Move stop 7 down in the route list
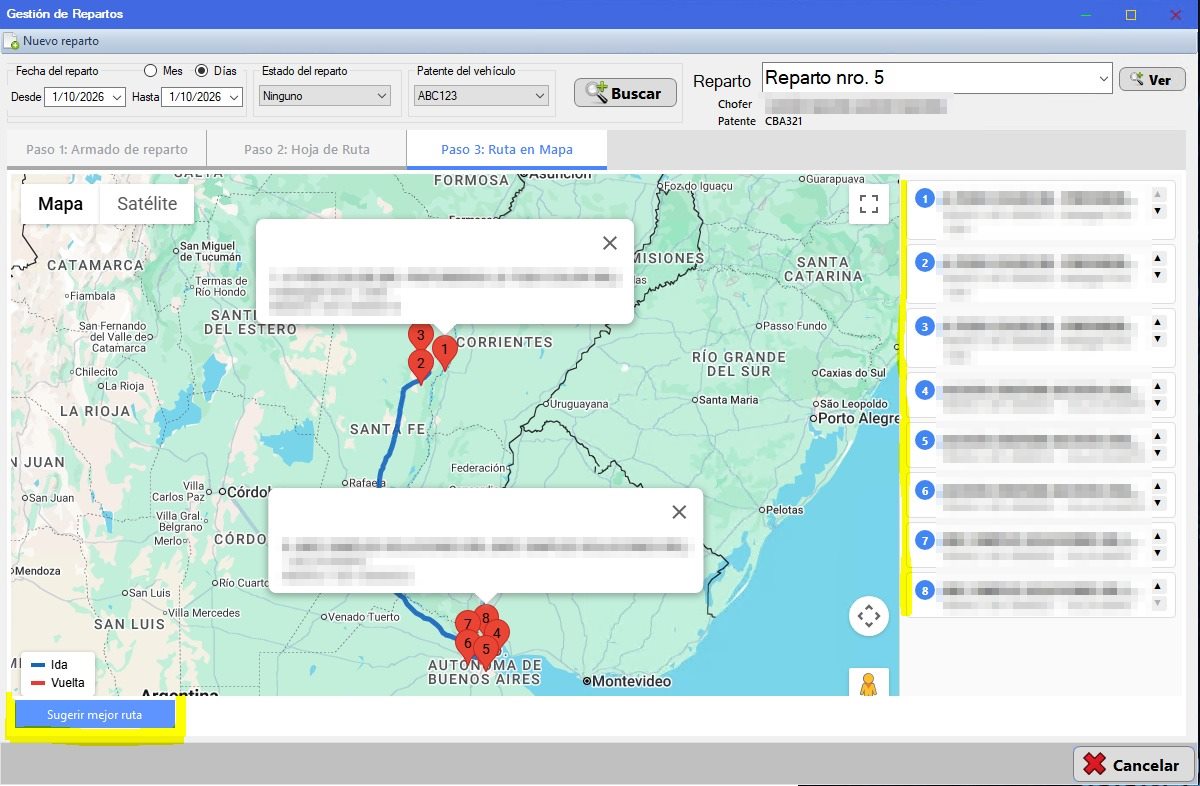The image size is (1200, 786). [x=1158, y=553]
